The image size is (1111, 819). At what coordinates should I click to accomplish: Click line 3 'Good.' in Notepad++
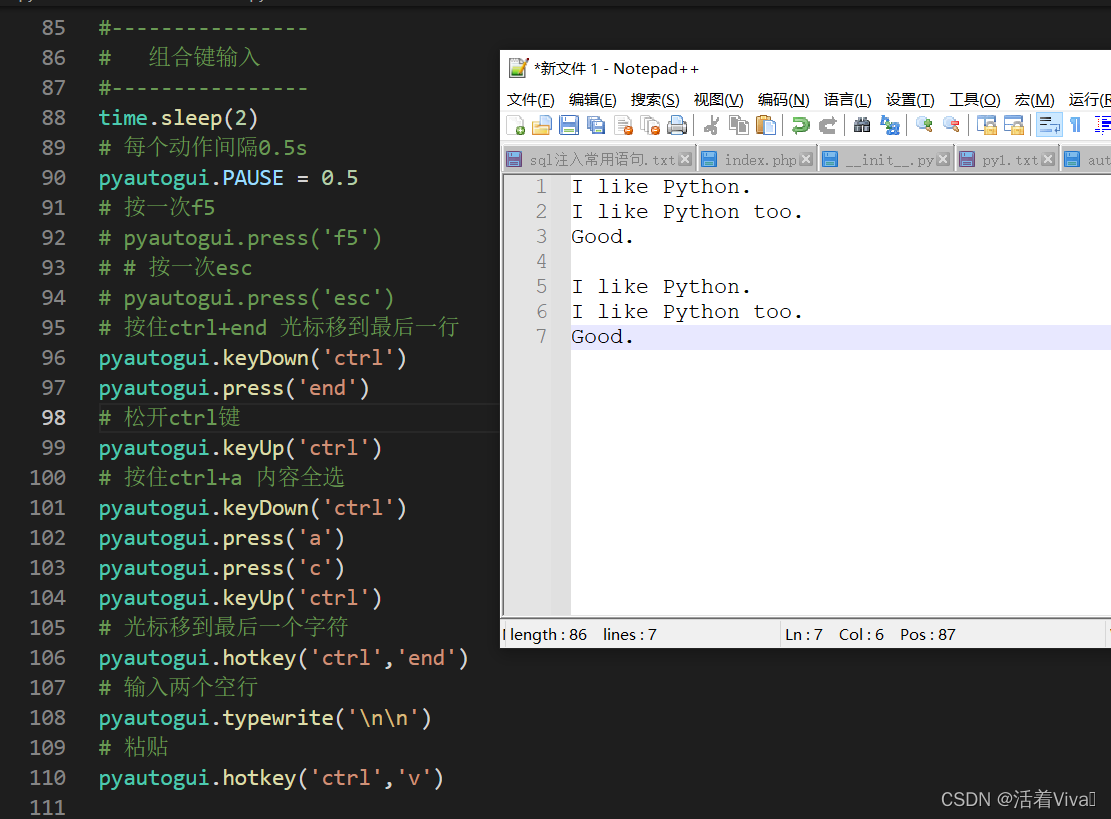click(602, 237)
